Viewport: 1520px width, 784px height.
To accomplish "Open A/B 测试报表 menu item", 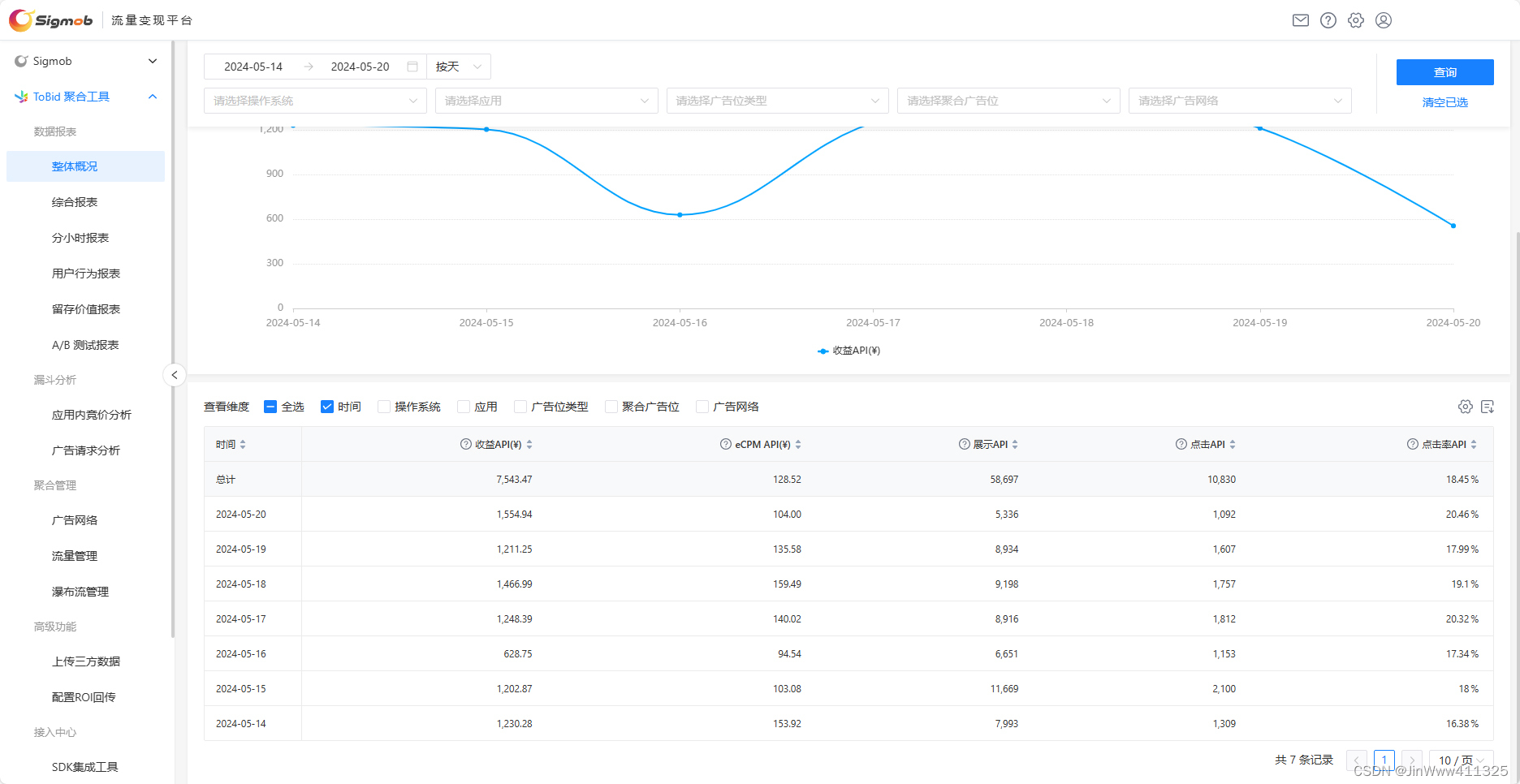I will 85,345.
